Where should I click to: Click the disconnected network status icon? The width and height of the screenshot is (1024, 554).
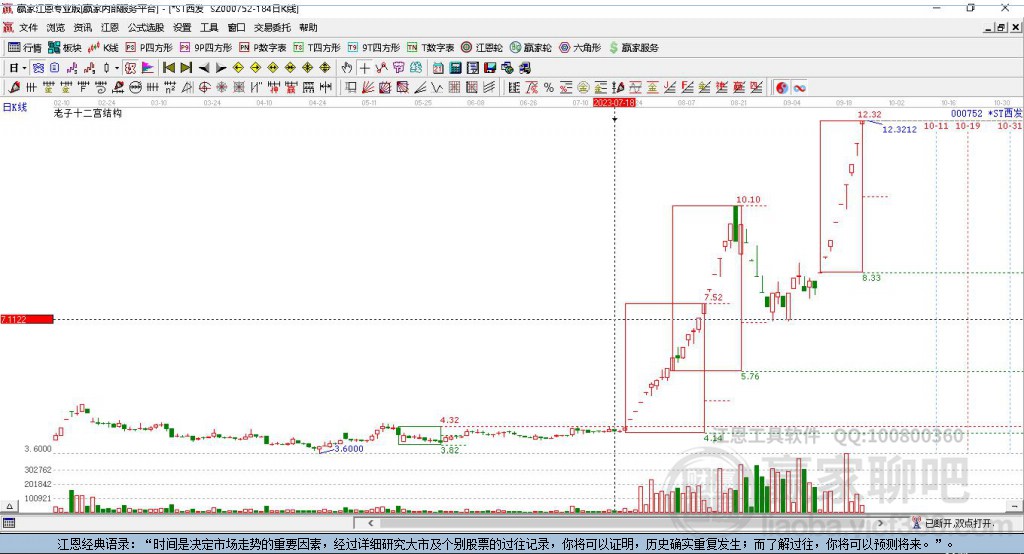(x=916, y=523)
